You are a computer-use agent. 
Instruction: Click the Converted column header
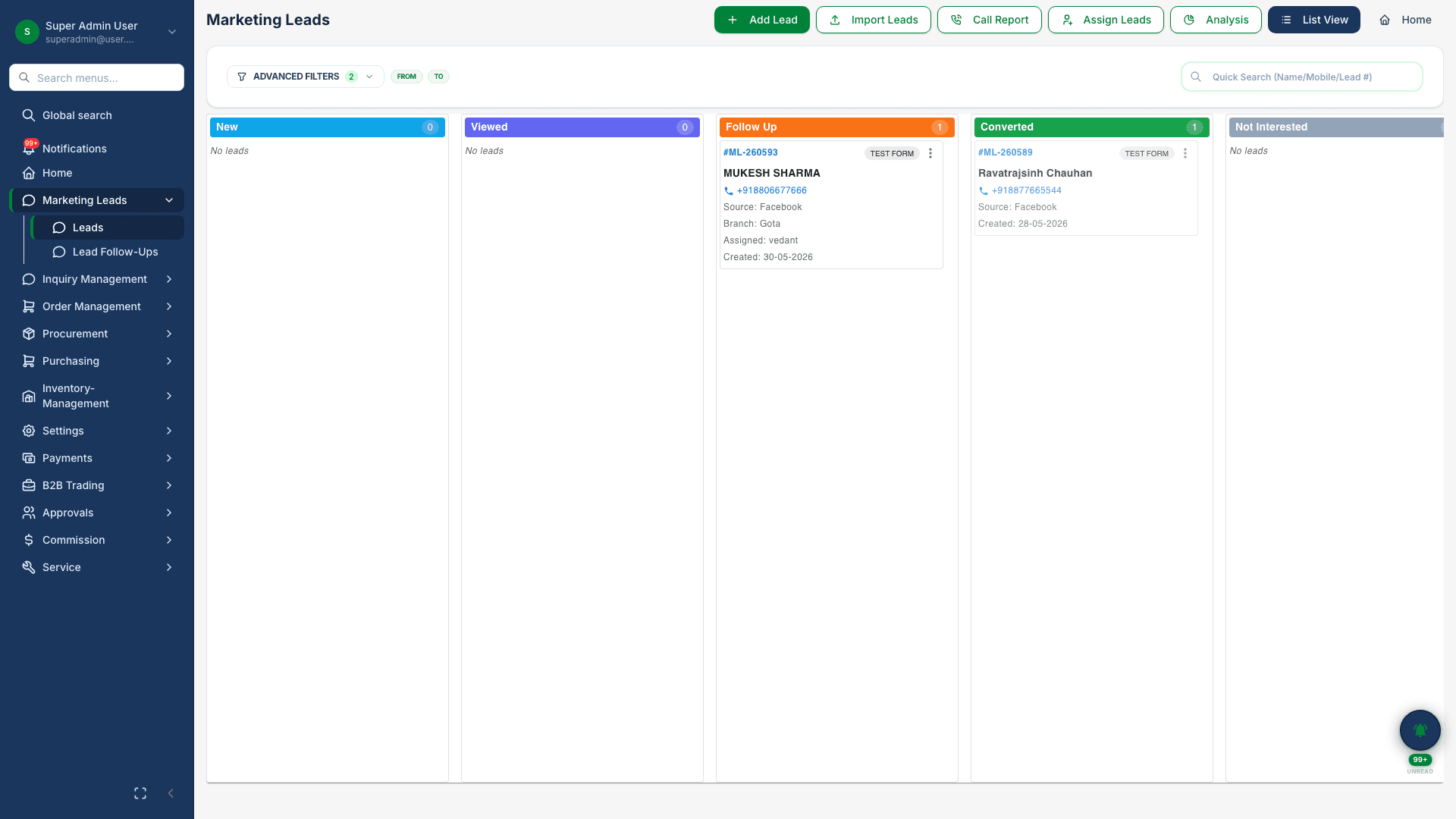pyautogui.click(x=1092, y=127)
